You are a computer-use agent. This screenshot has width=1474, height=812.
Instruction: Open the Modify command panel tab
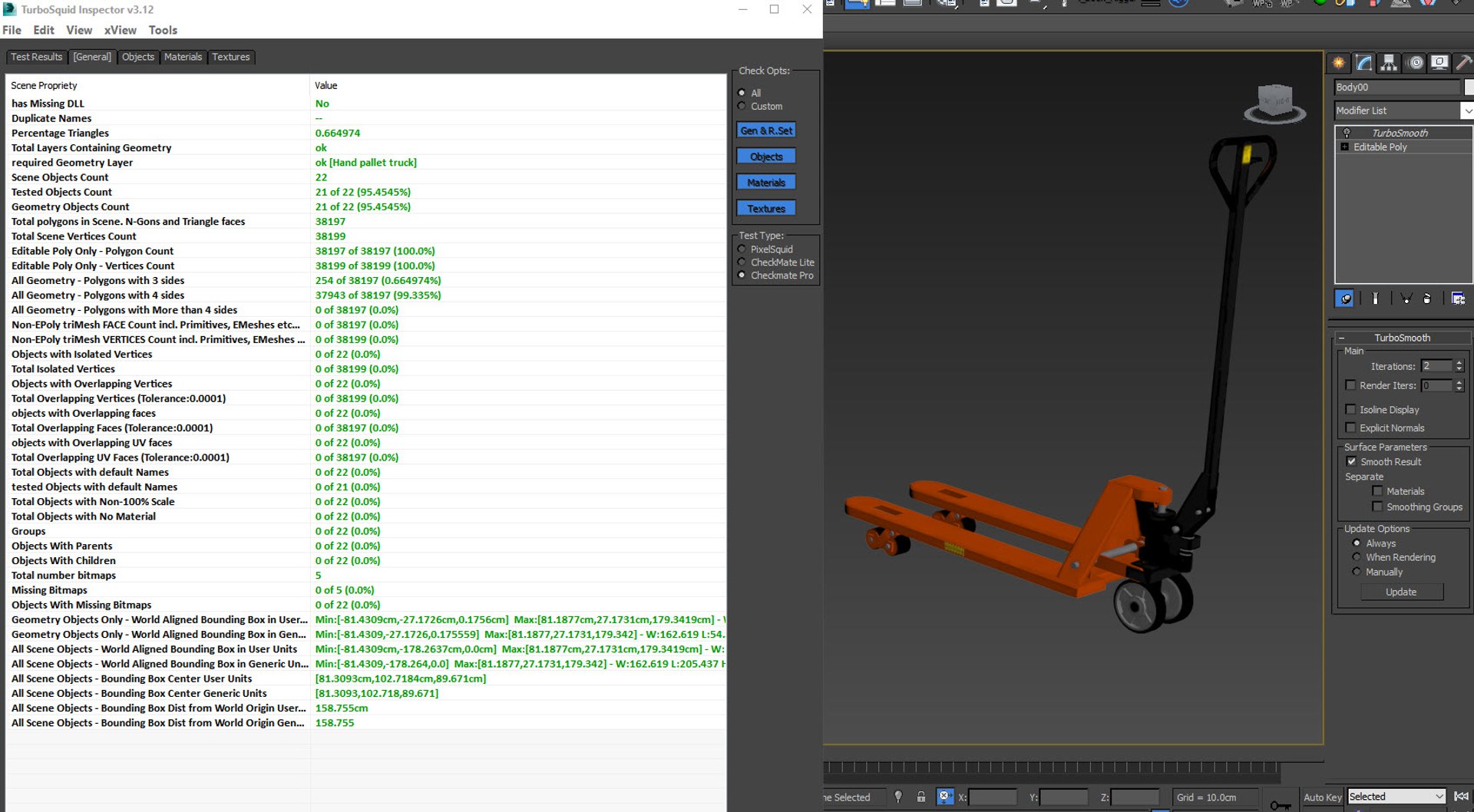[x=1364, y=63]
